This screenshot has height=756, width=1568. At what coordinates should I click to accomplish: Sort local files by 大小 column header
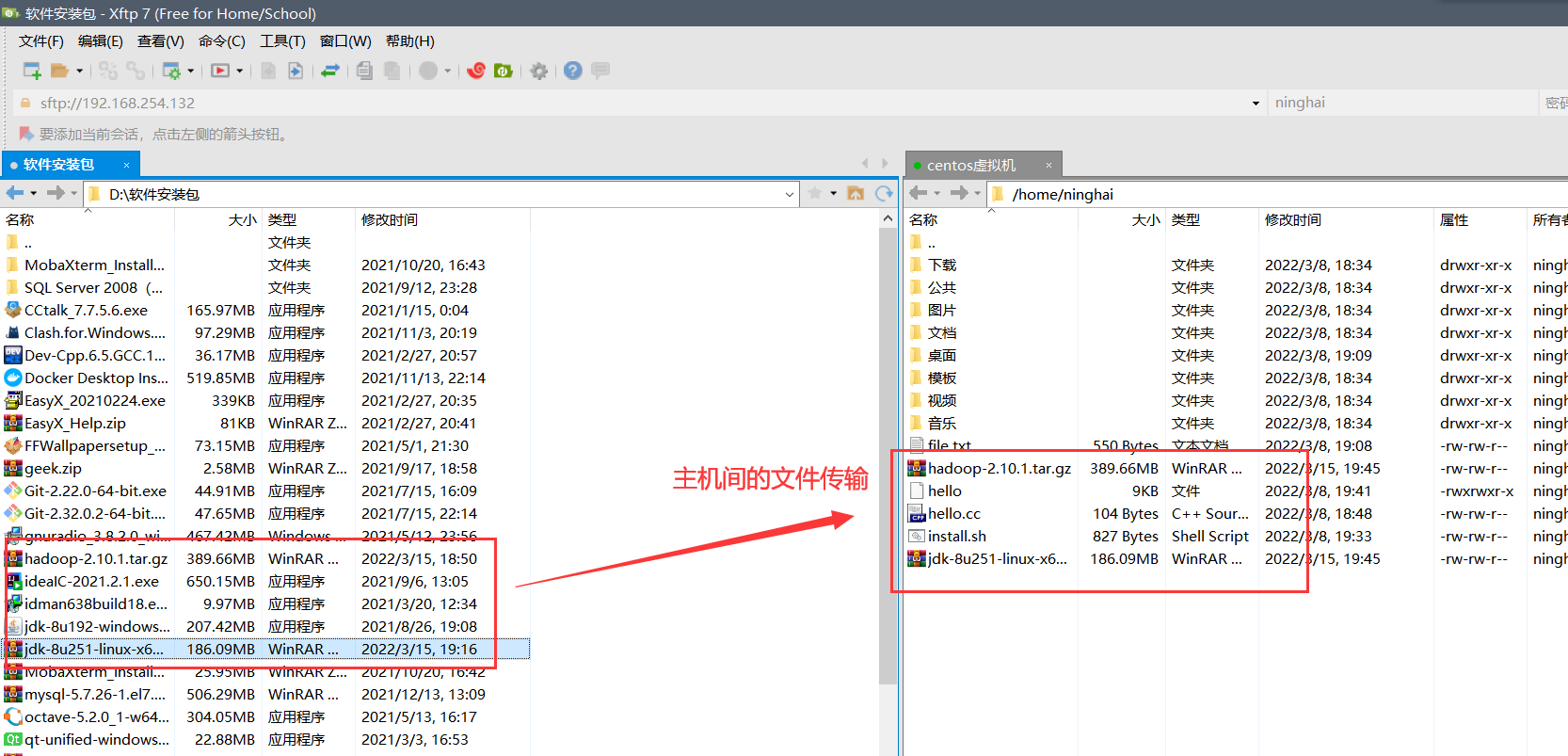tap(218, 219)
